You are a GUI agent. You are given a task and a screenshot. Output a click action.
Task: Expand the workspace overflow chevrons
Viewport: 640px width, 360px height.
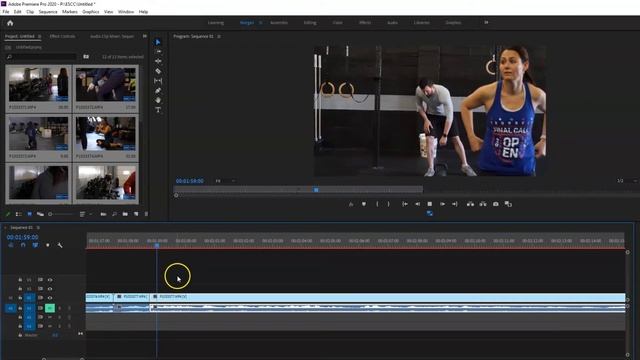(x=486, y=22)
